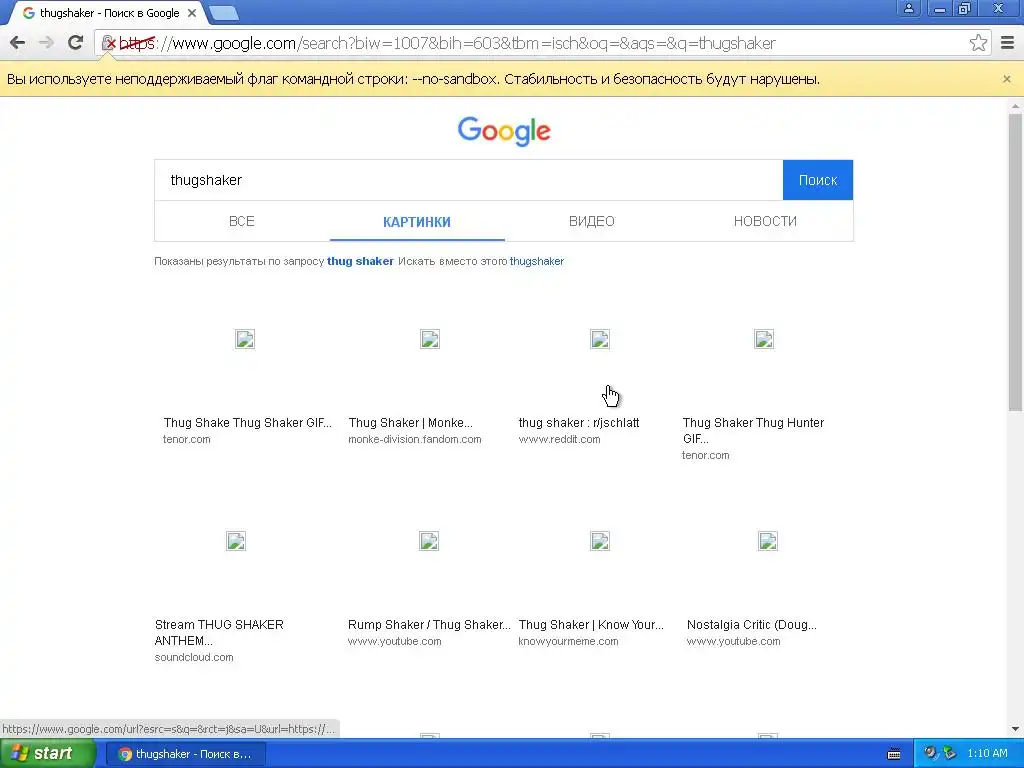Bookmark this page with the star icon
The height and width of the screenshot is (768, 1024).
978,43
